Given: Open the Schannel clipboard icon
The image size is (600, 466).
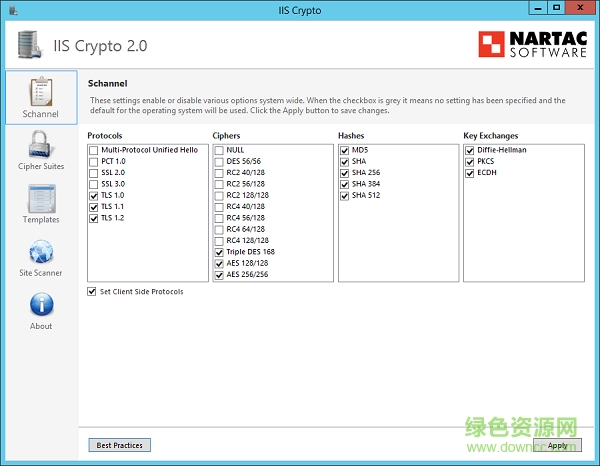Looking at the screenshot, I should [40, 92].
